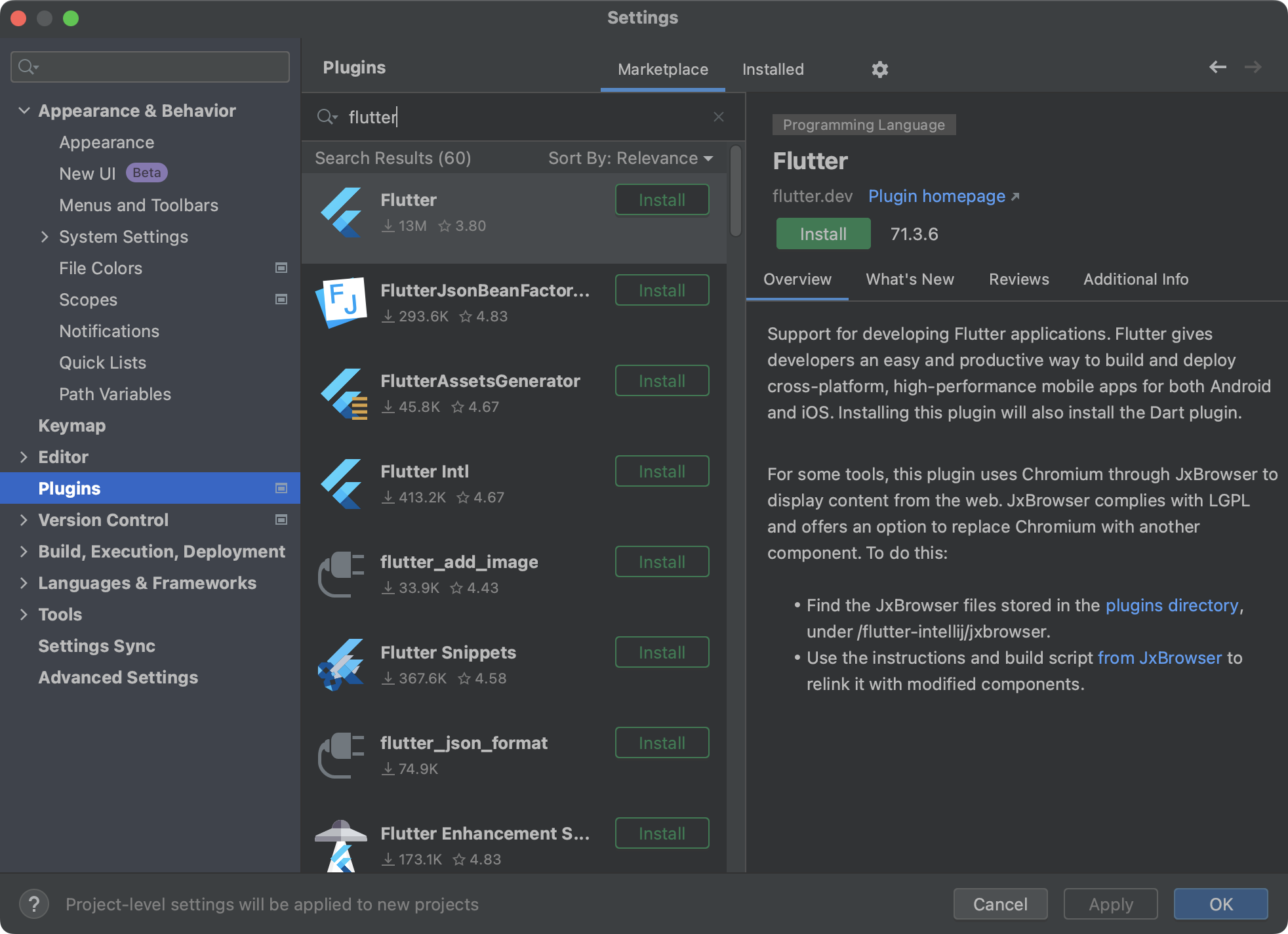Install the Flutter plugin

click(822, 233)
